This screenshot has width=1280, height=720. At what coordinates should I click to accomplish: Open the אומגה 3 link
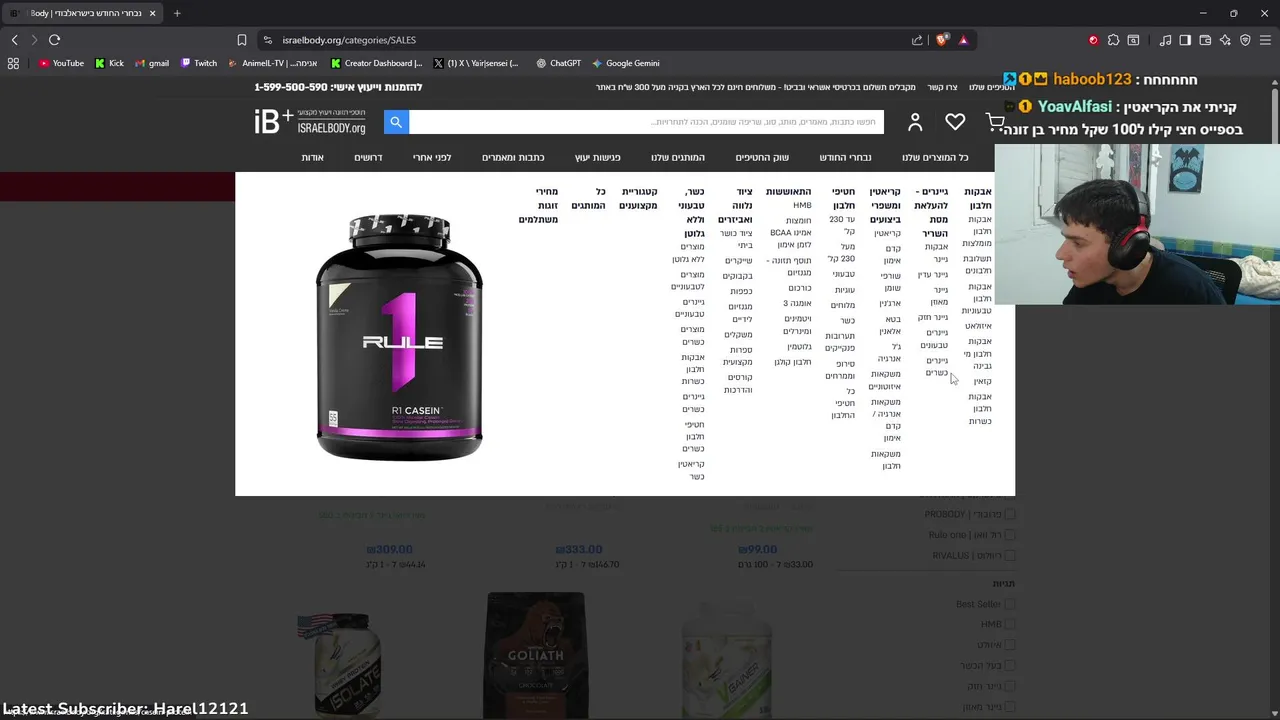tap(797, 303)
